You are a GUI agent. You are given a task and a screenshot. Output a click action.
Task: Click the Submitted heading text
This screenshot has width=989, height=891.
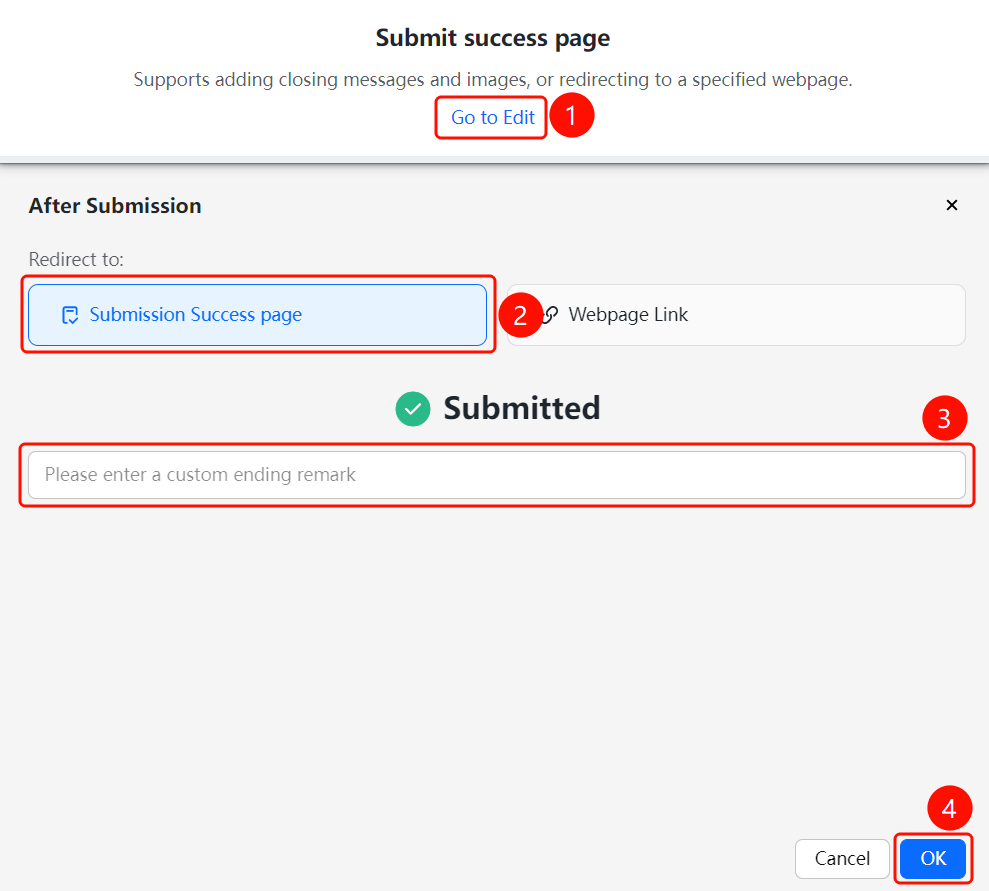point(522,408)
